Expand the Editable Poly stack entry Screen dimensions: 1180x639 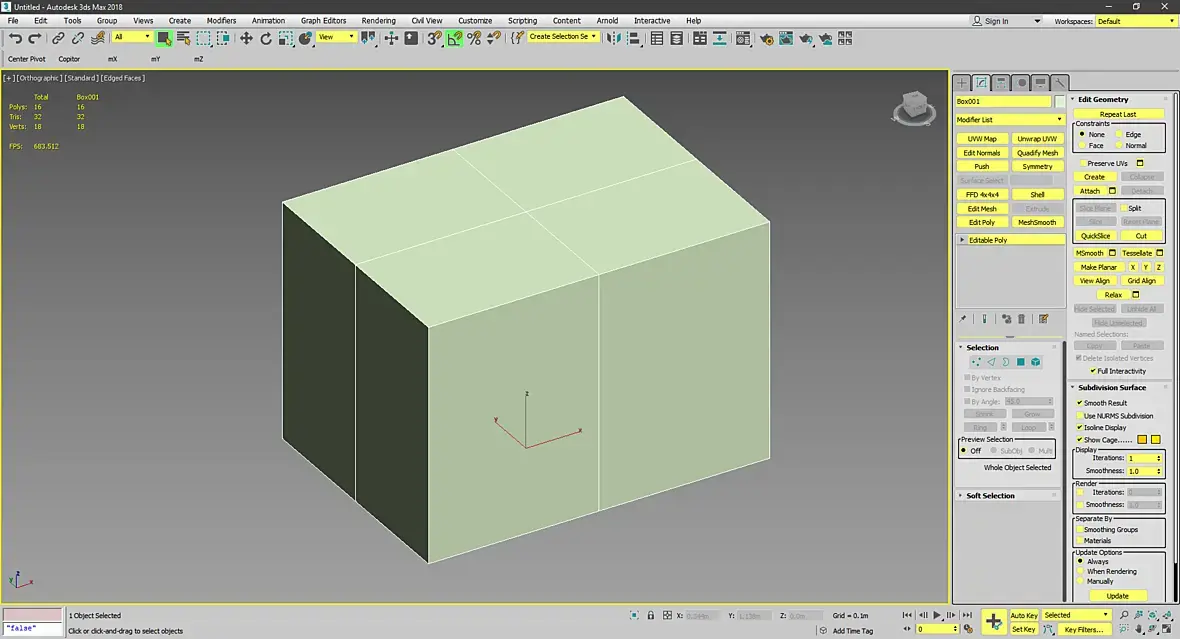[x=963, y=240]
